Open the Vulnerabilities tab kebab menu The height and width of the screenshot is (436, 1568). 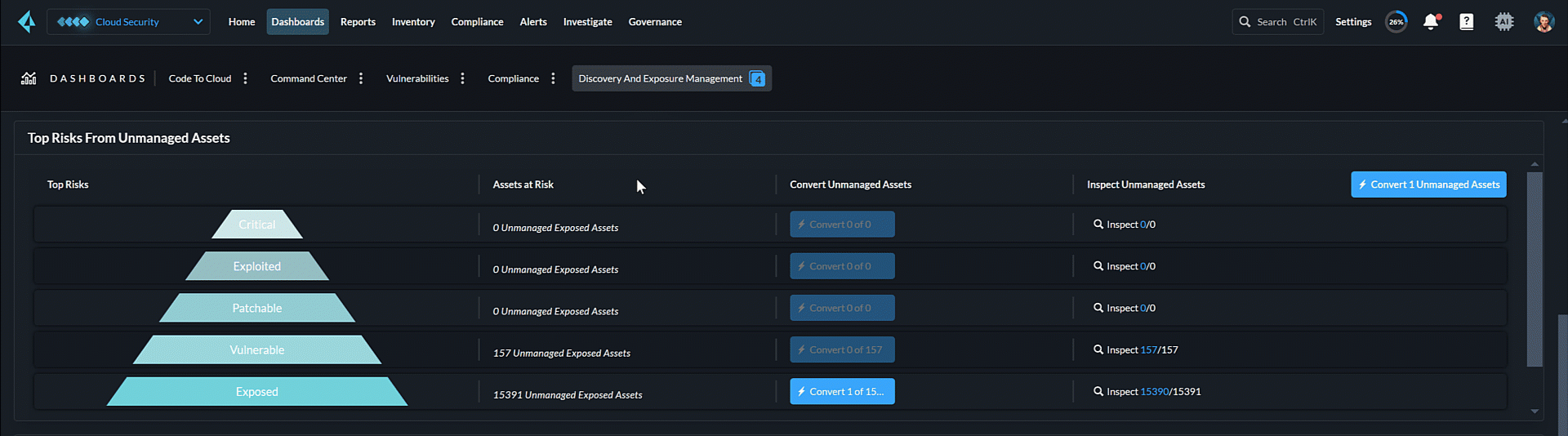(462, 78)
